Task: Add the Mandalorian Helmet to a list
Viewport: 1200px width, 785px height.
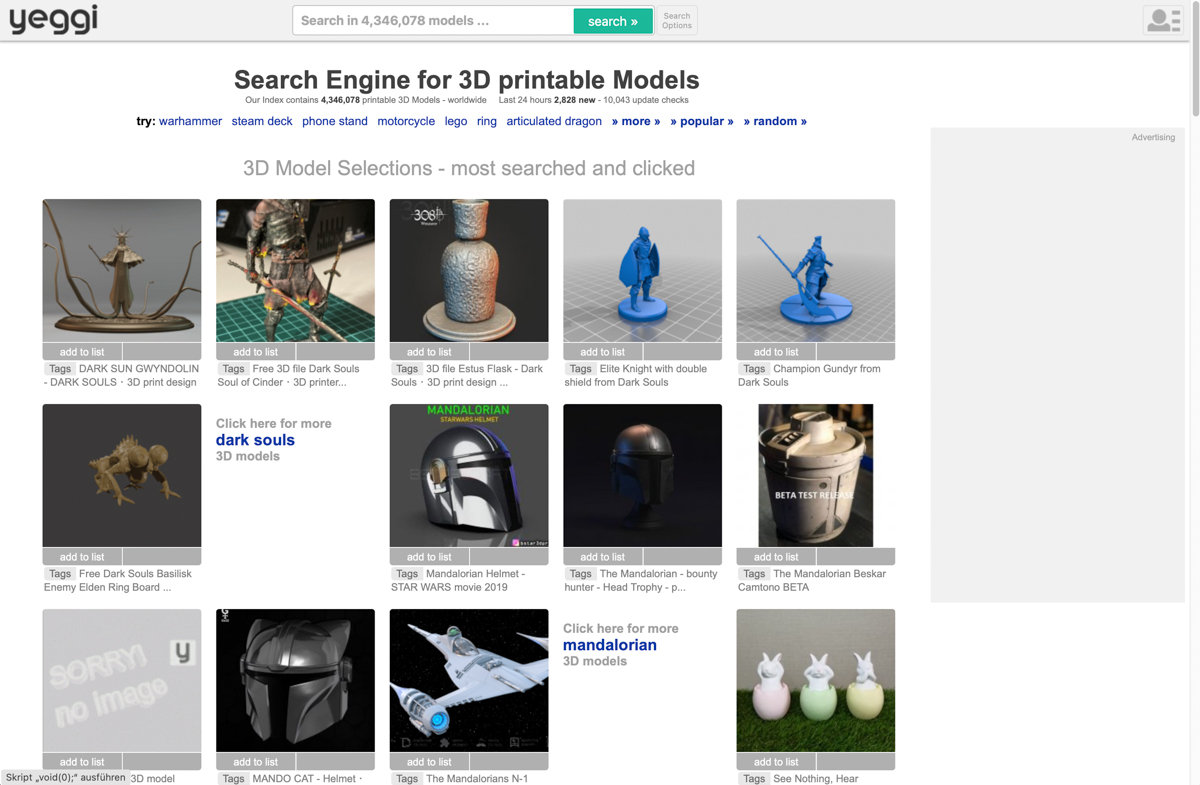Action: click(428, 556)
